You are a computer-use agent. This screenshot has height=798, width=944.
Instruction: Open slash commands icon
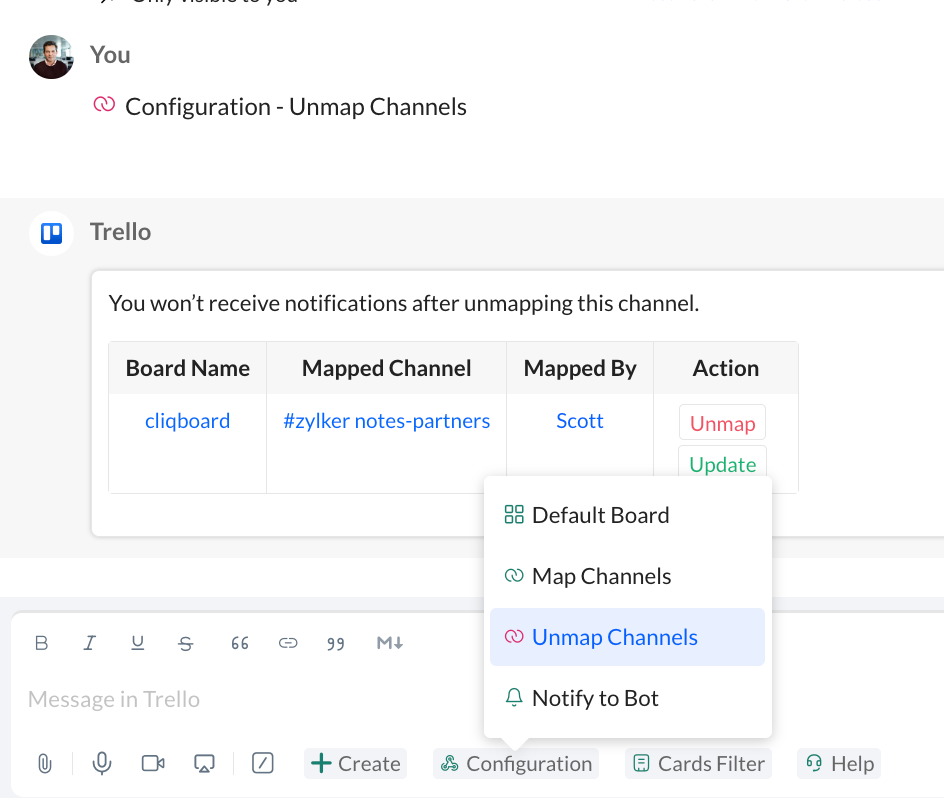click(262, 763)
